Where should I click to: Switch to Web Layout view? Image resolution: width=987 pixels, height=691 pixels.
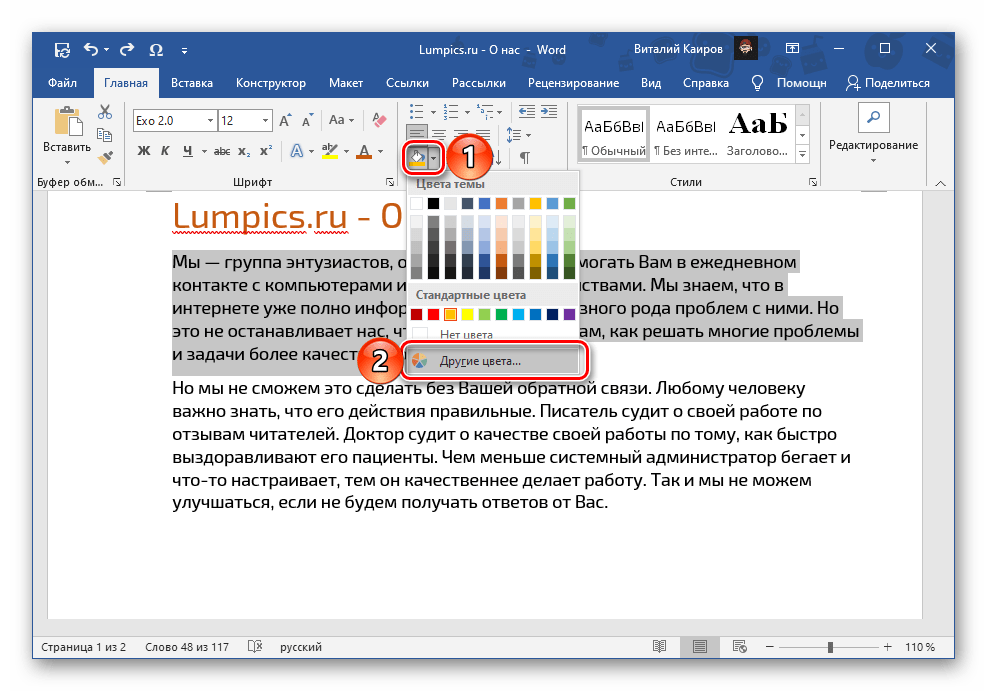(x=740, y=646)
